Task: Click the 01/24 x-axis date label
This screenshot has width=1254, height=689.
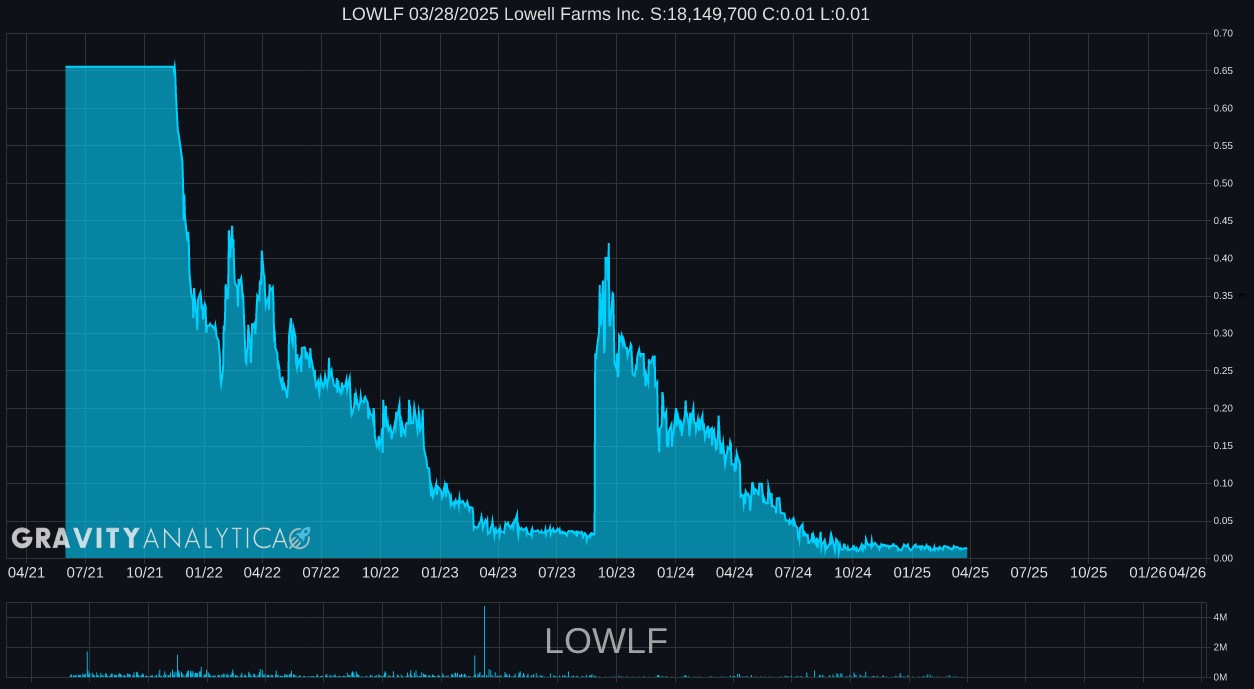Action: pos(676,572)
